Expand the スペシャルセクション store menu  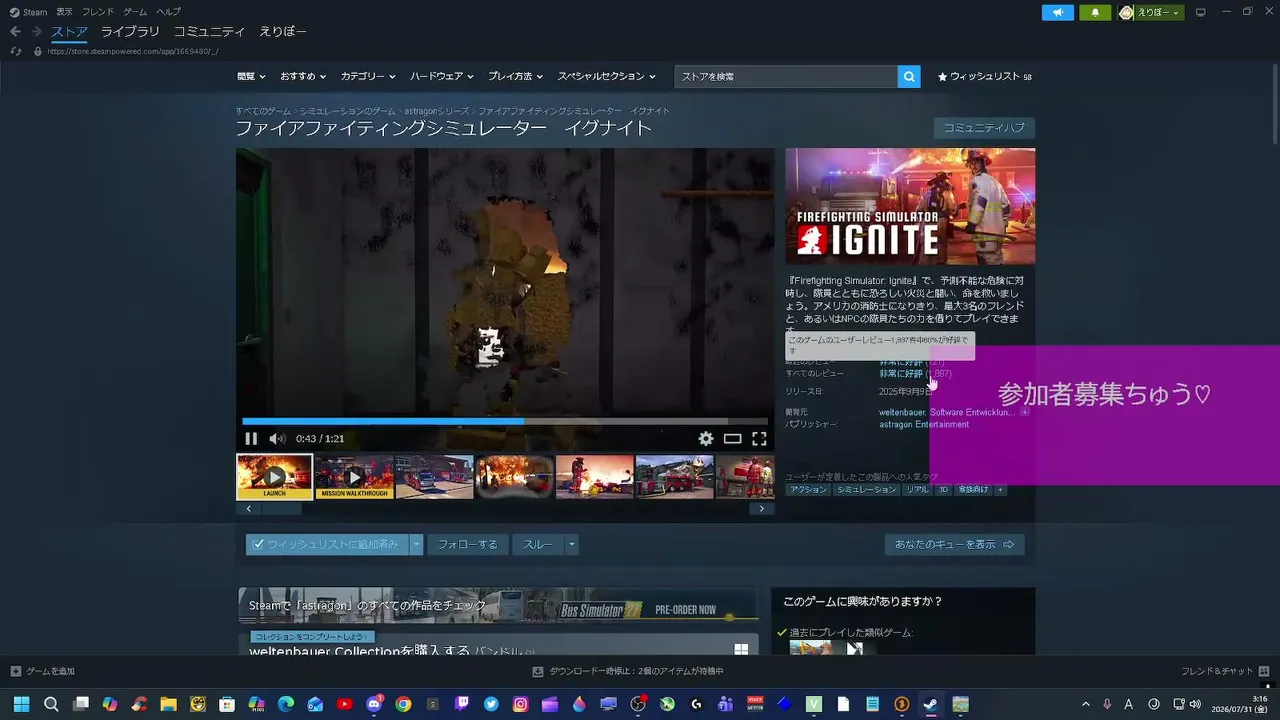tap(606, 76)
